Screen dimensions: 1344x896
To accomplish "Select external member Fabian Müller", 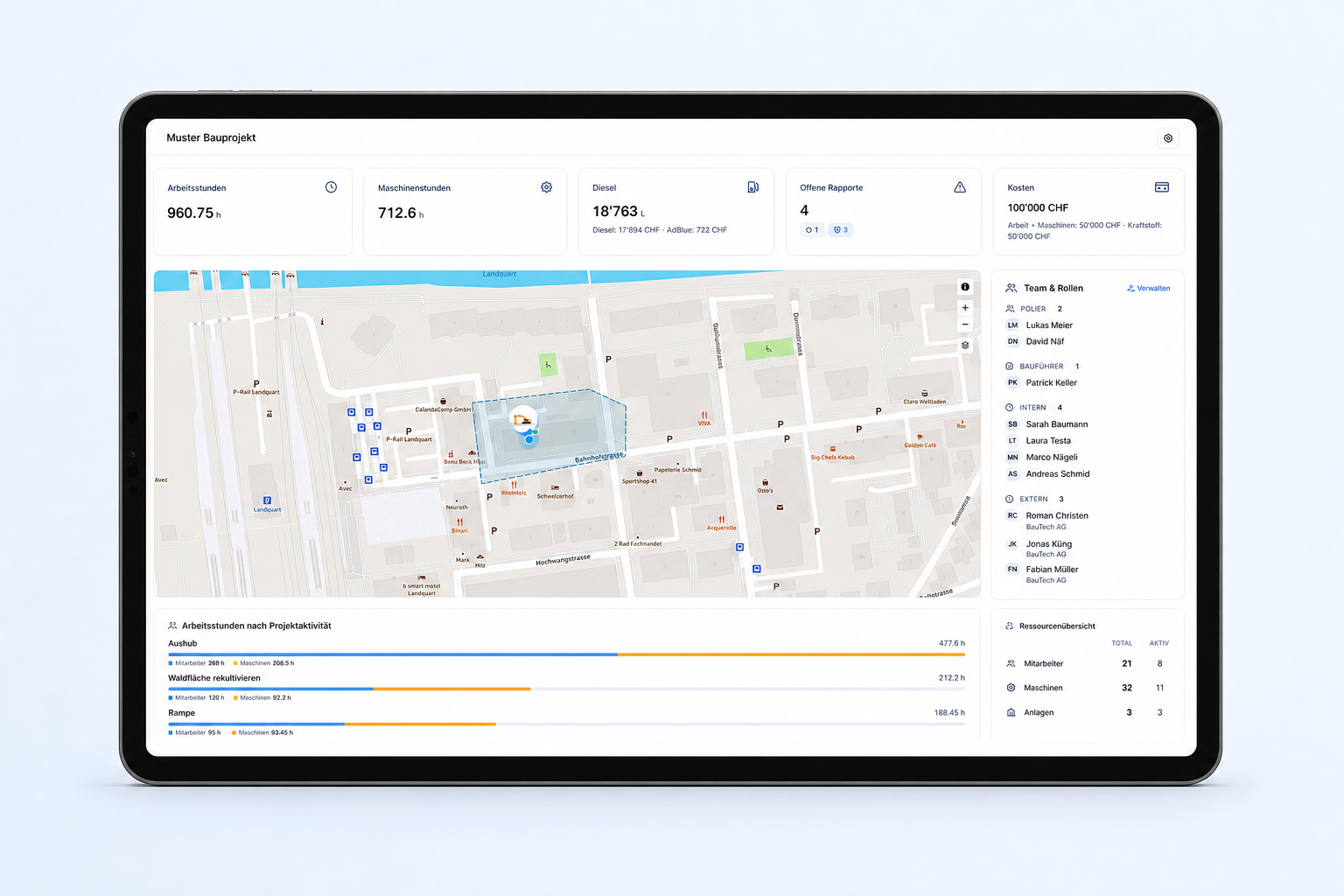I will (1053, 570).
